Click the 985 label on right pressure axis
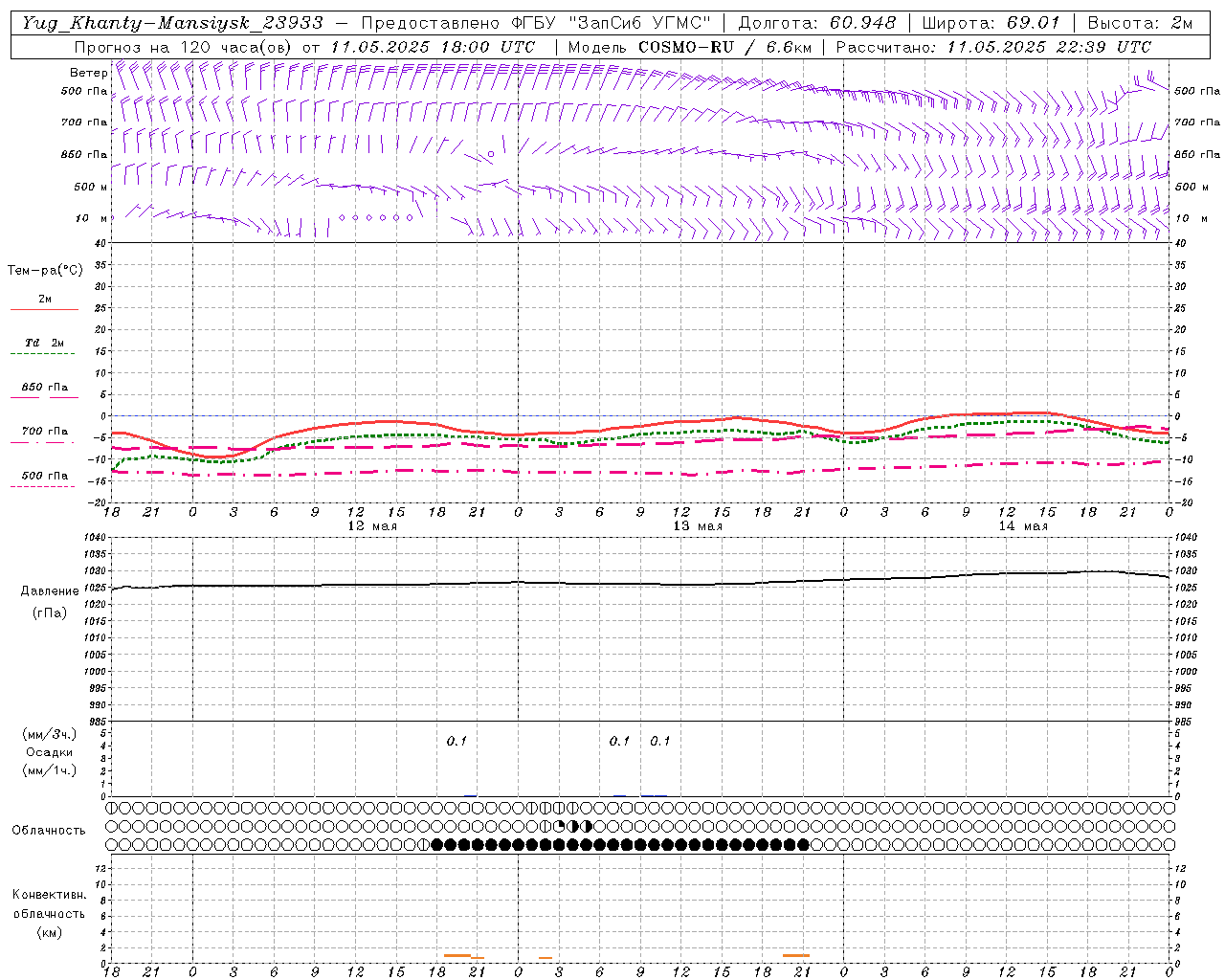The height and width of the screenshot is (980, 1225). click(x=1185, y=722)
